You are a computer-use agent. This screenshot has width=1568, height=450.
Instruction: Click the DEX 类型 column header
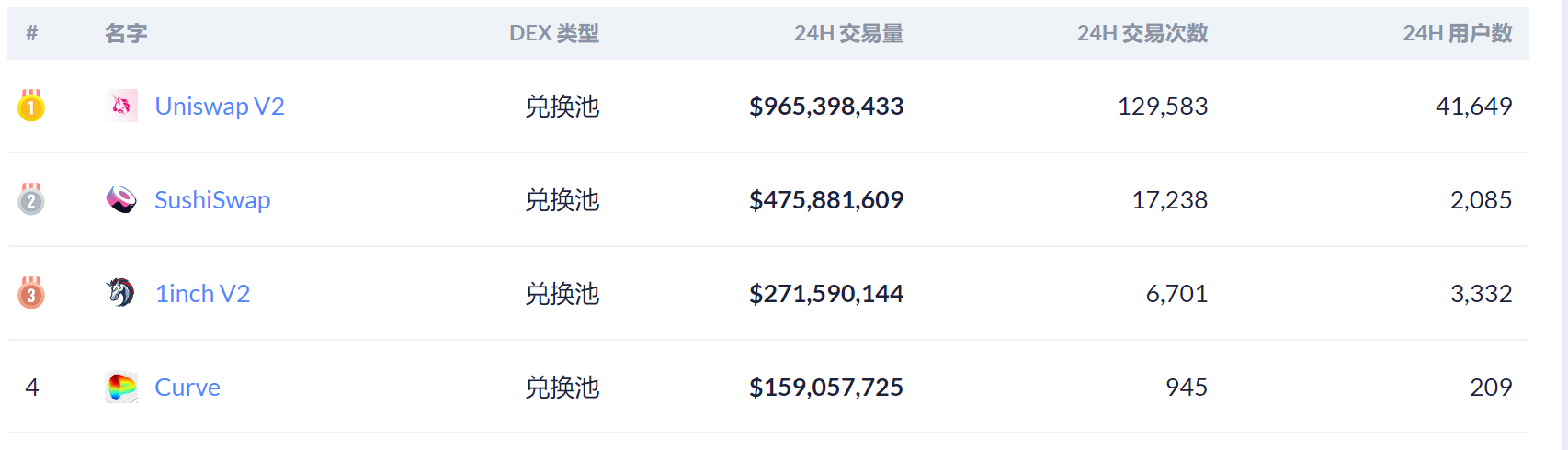pyautogui.click(x=554, y=34)
